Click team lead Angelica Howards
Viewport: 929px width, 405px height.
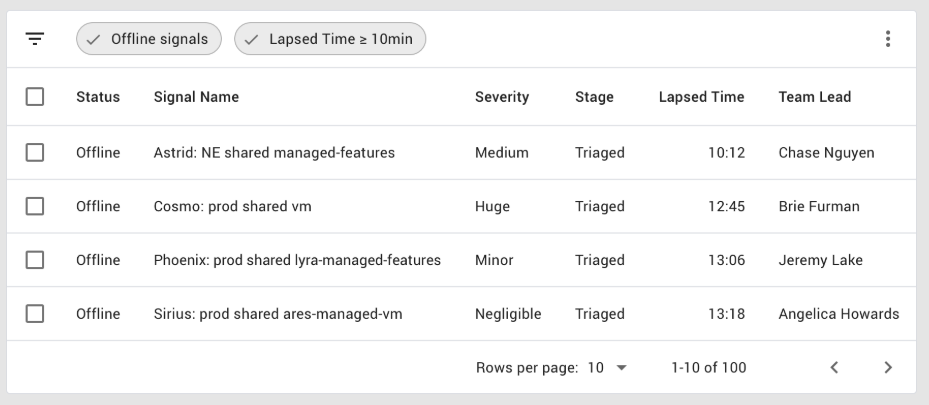838,314
